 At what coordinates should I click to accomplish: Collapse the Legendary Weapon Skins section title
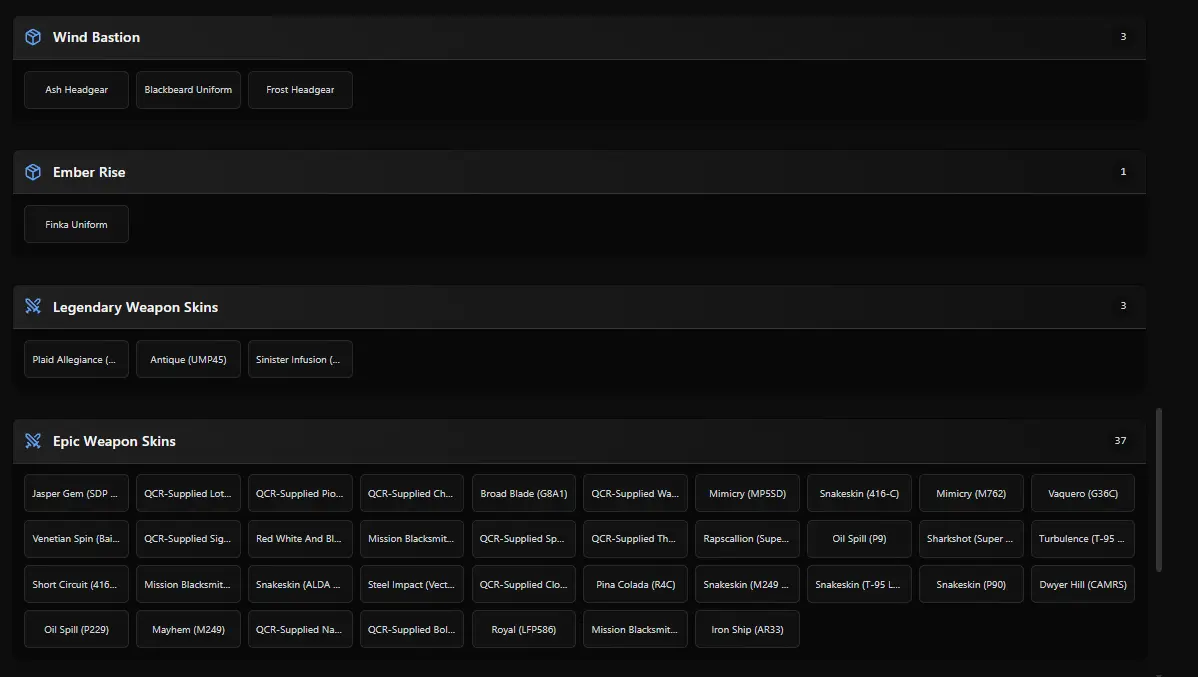(135, 307)
